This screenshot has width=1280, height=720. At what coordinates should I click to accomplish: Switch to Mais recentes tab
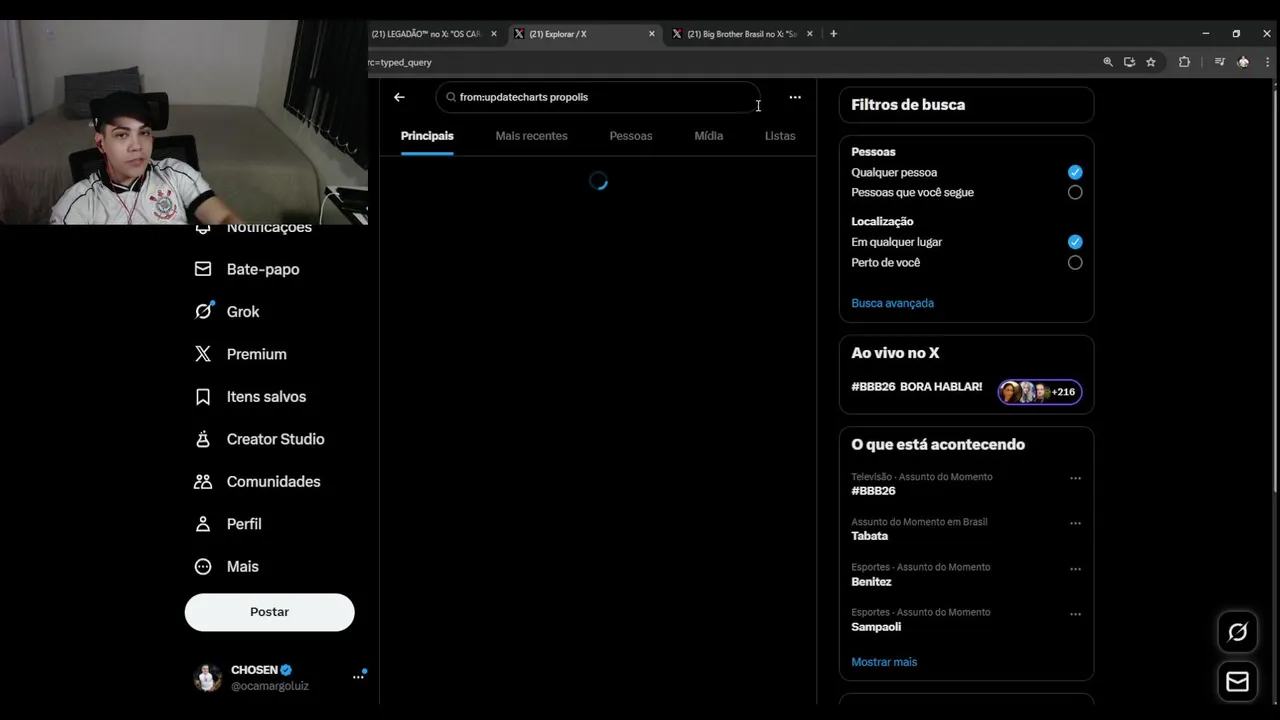tap(531, 136)
